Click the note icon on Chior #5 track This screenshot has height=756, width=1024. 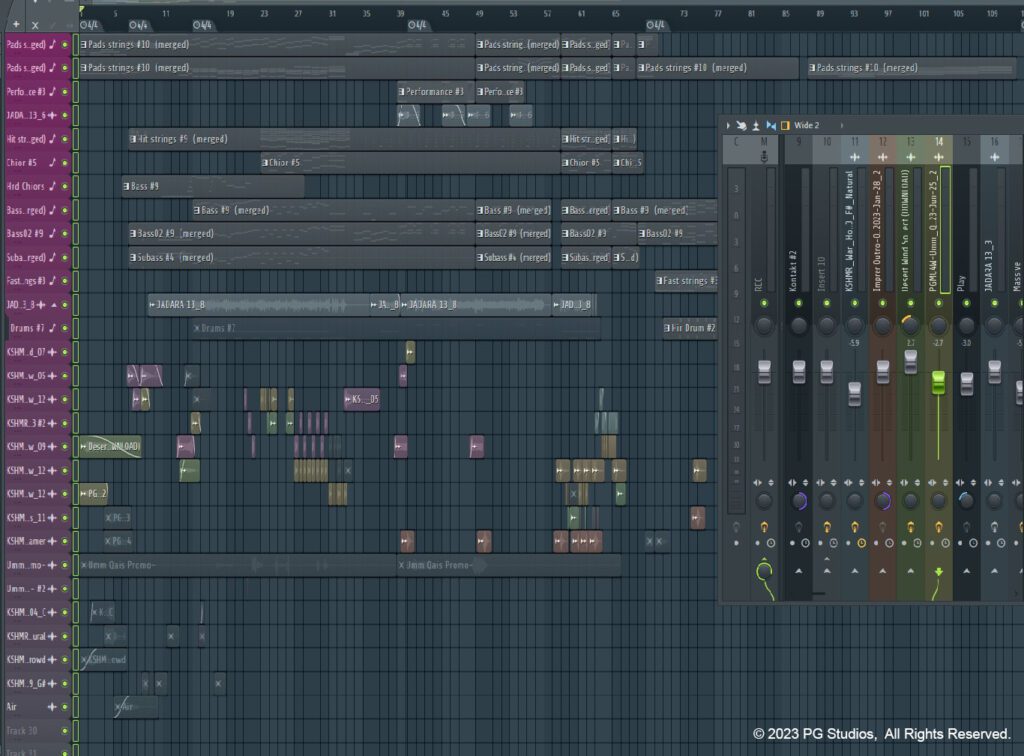tap(53, 163)
